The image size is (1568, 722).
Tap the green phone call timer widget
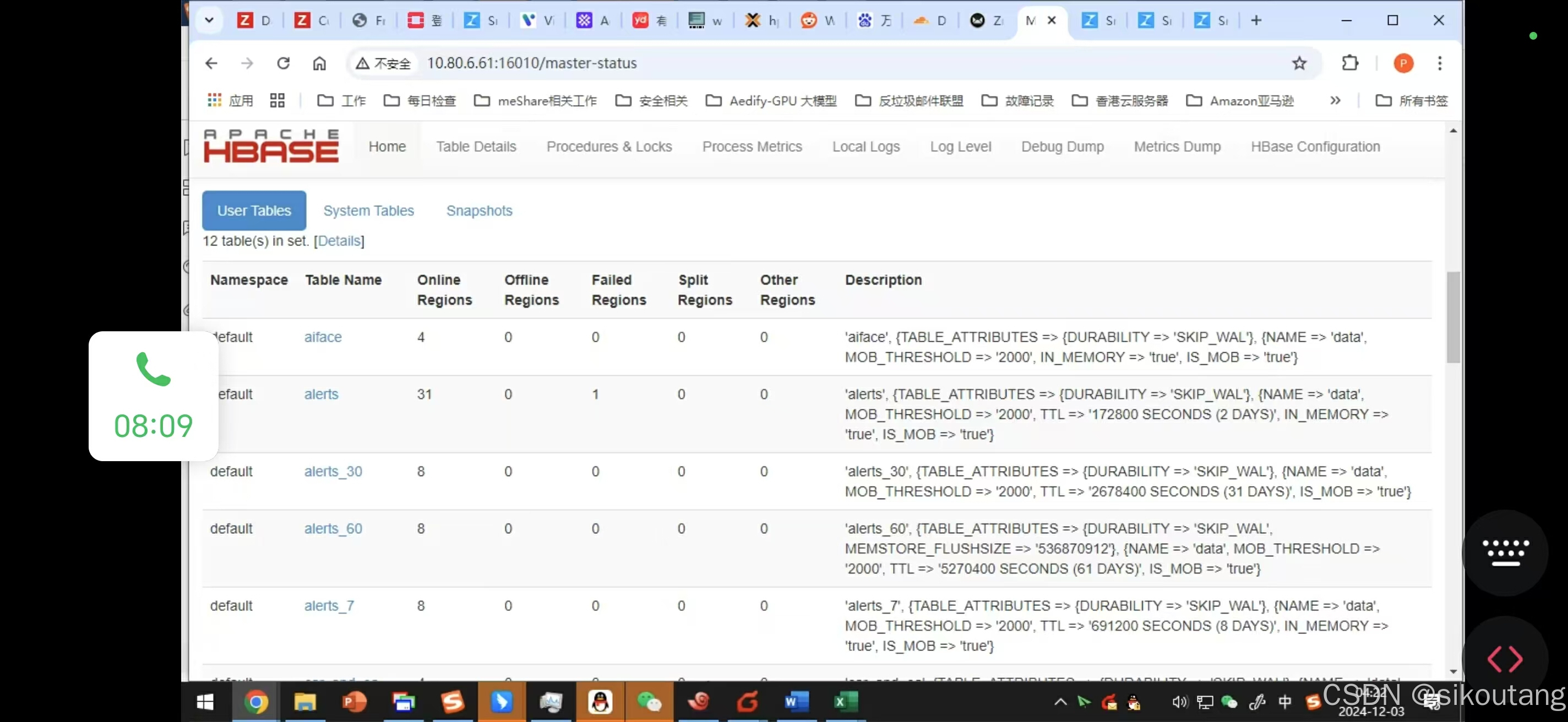point(154,396)
